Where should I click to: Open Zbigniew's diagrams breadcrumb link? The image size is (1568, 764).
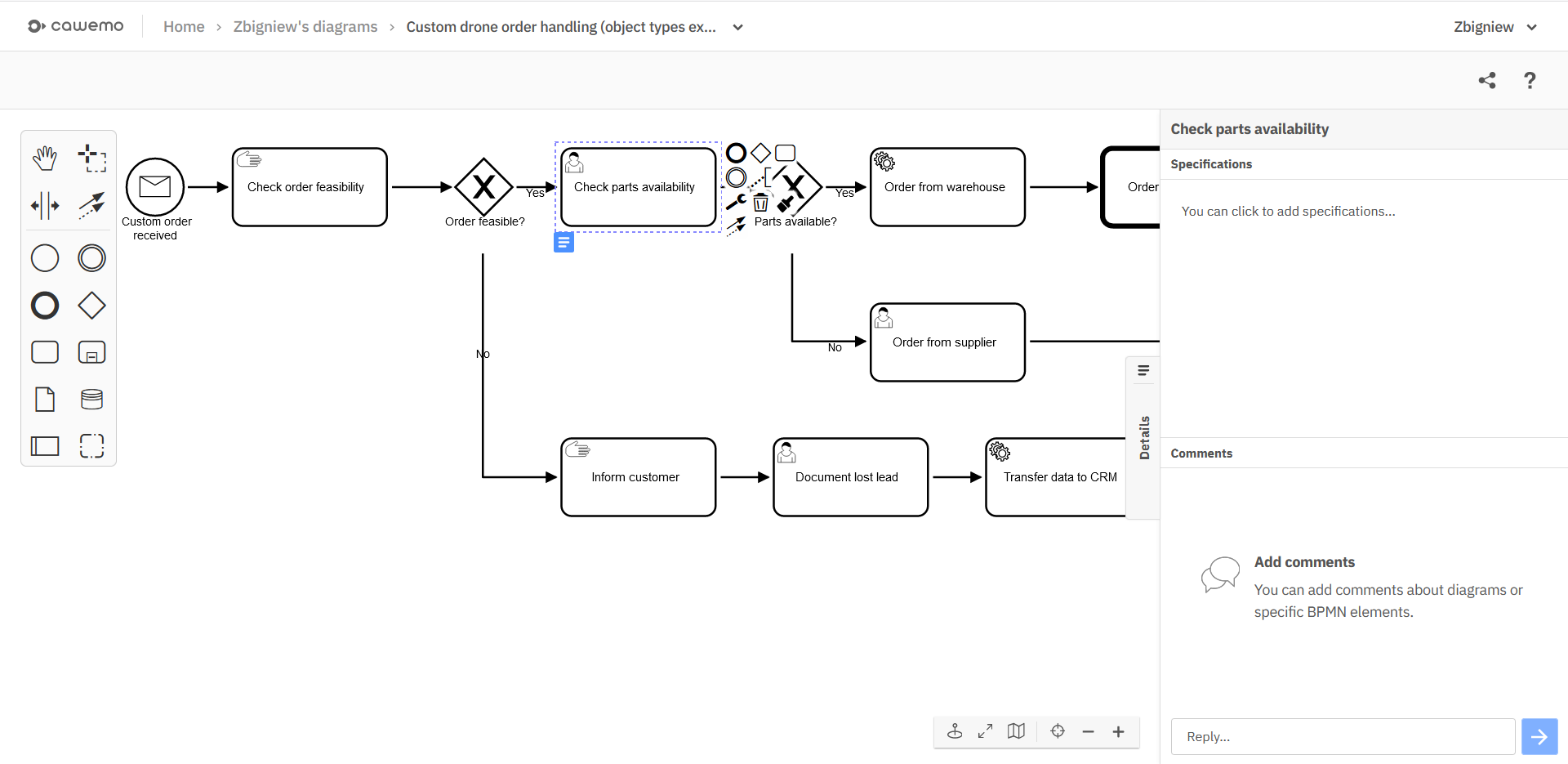click(x=305, y=27)
